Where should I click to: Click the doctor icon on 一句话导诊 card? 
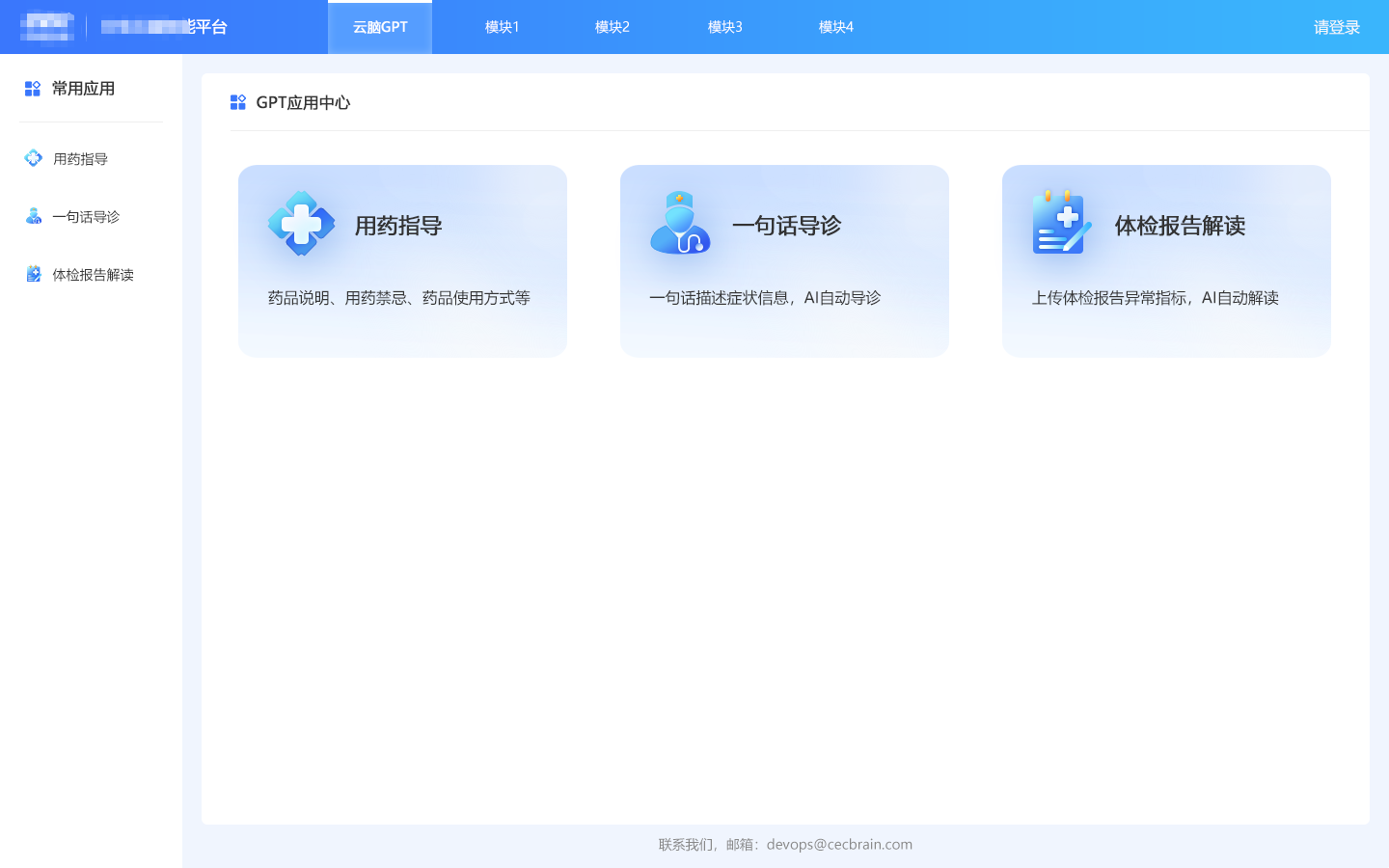click(x=680, y=224)
